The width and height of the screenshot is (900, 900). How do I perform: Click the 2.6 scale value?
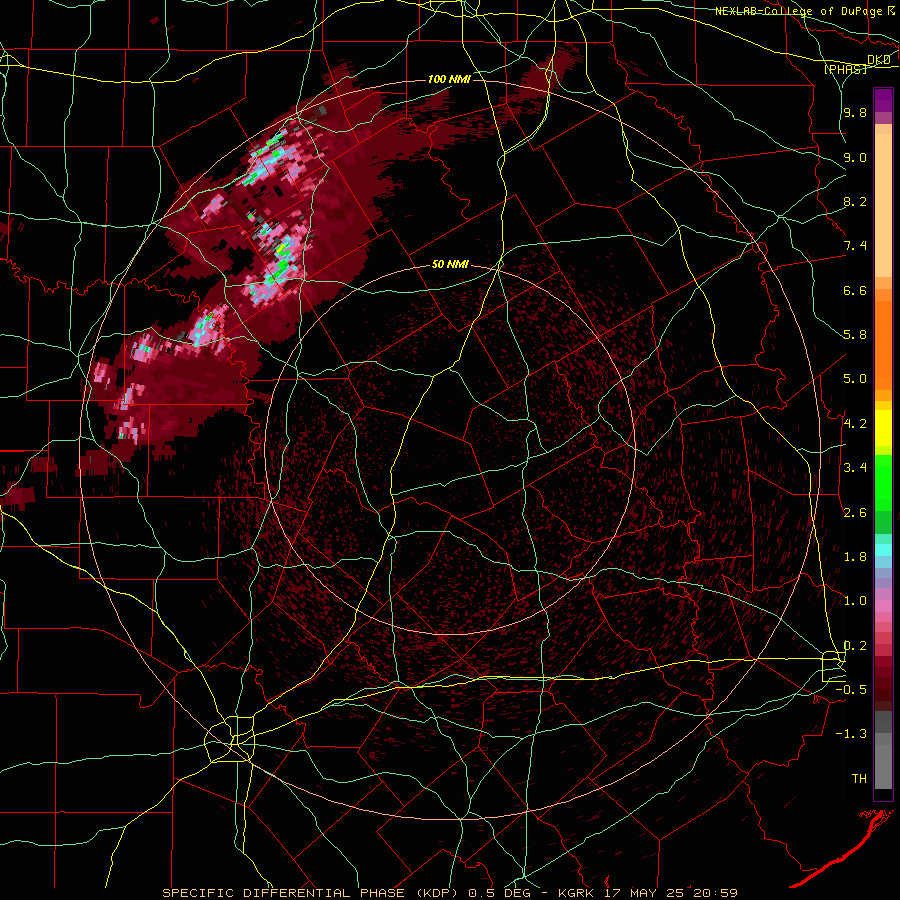coord(855,513)
